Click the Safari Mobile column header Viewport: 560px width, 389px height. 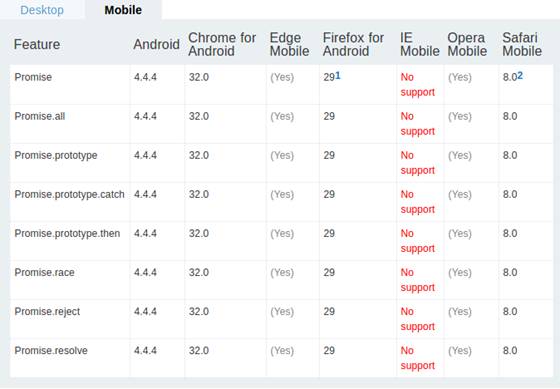tap(522, 44)
